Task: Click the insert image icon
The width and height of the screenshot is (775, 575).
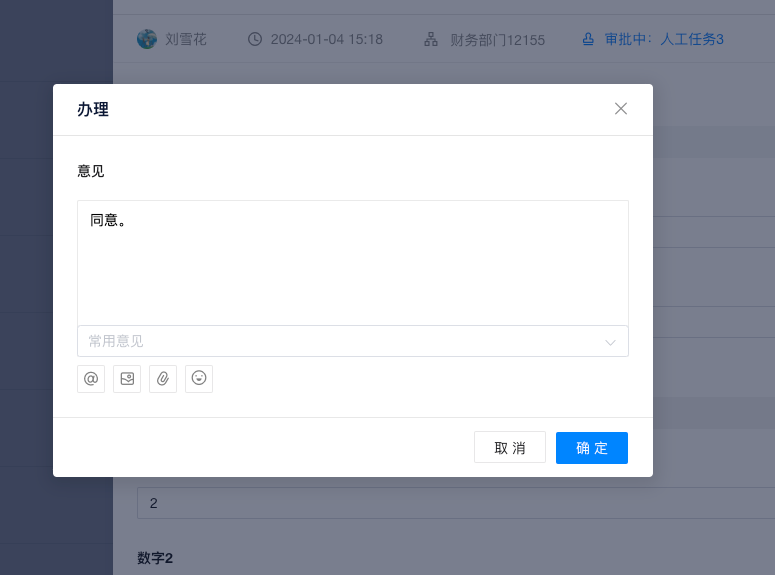Action: (x=127, y=379)
